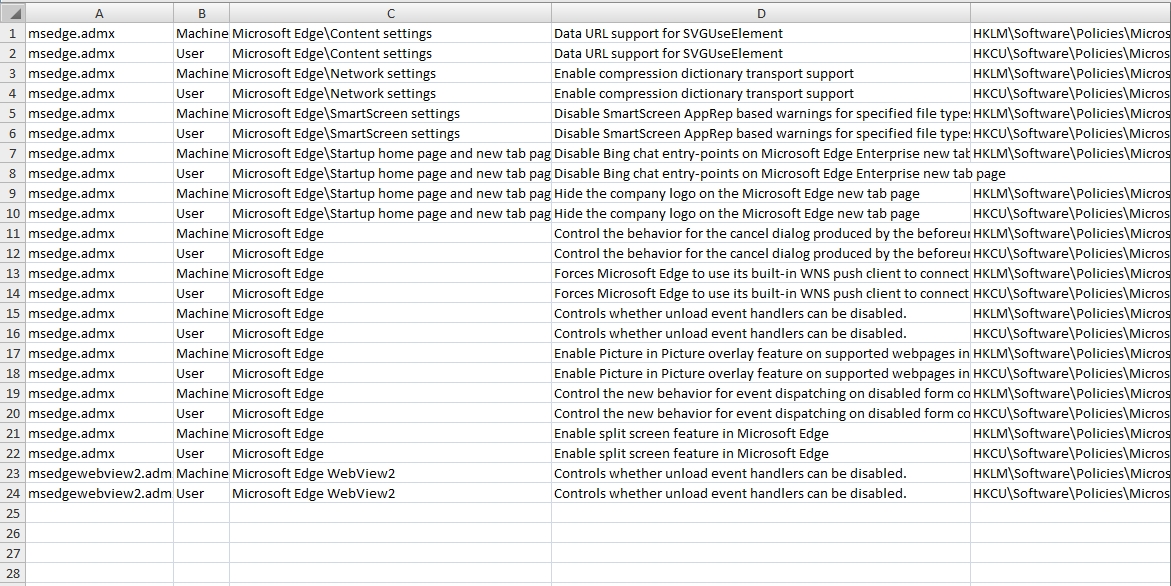The width and height of the screenshot is (1171, 586).
Task: Click event dispatching cell in row 20
Action: click(761, 413)
